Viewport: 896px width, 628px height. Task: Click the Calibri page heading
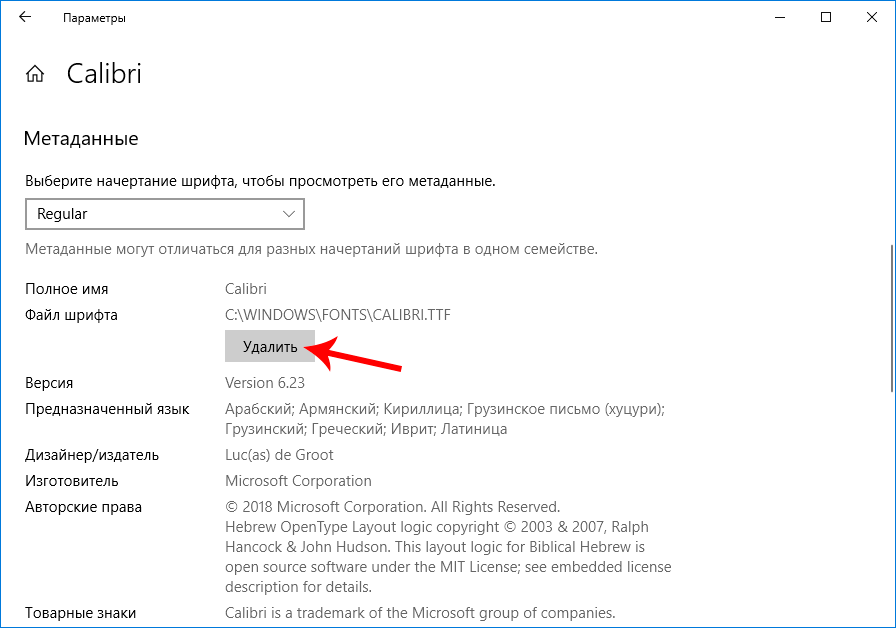coord(104,74)
